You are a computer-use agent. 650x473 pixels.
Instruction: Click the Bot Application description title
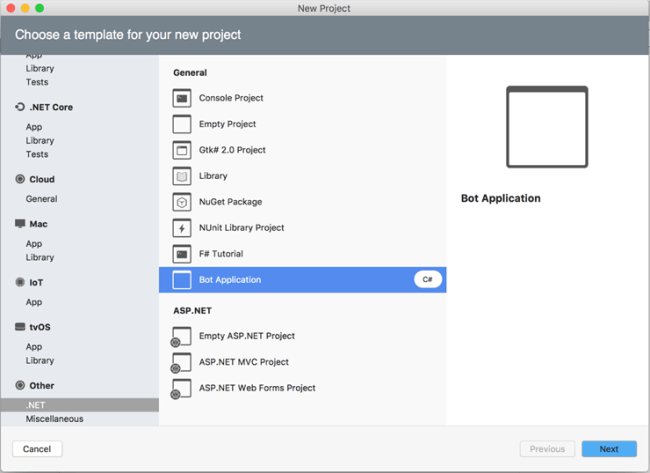501,198
